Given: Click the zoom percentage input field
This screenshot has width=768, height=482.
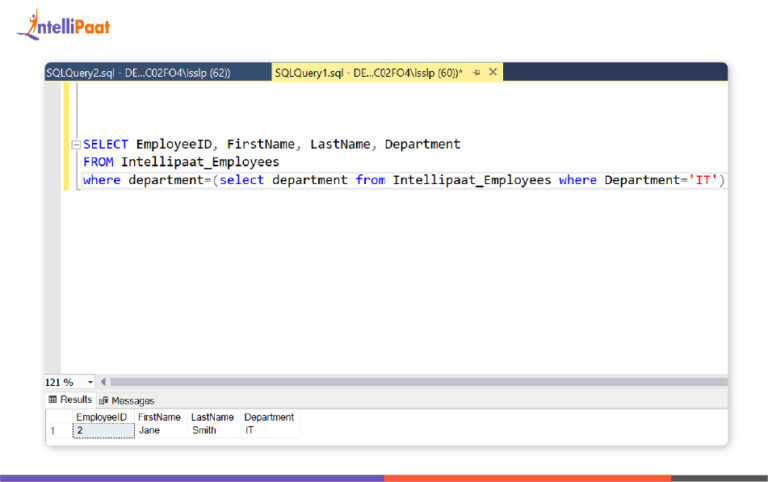Looking at the screenshot, I should [x=65, y=382].
